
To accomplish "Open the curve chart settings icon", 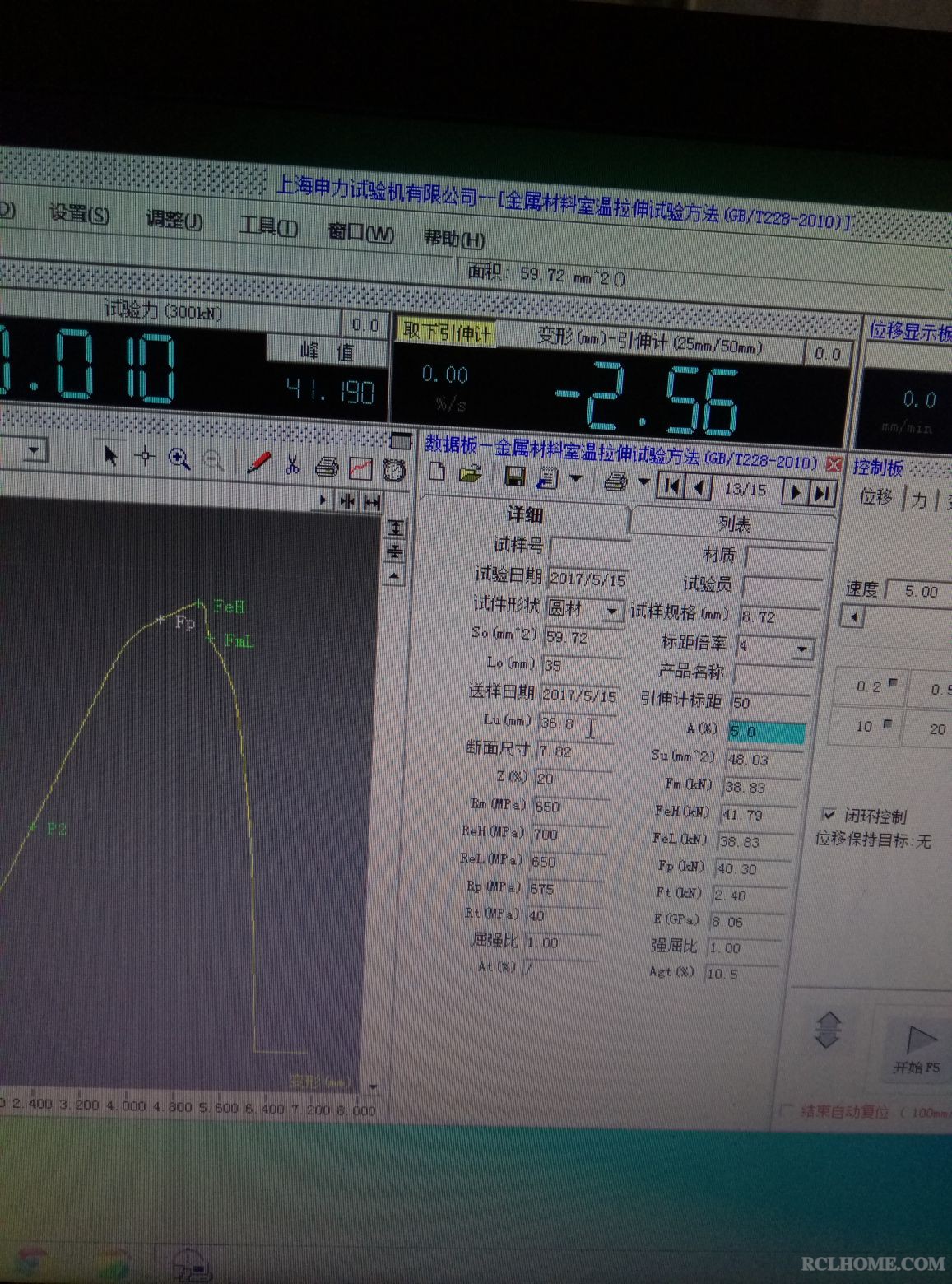I will [361, 469].
